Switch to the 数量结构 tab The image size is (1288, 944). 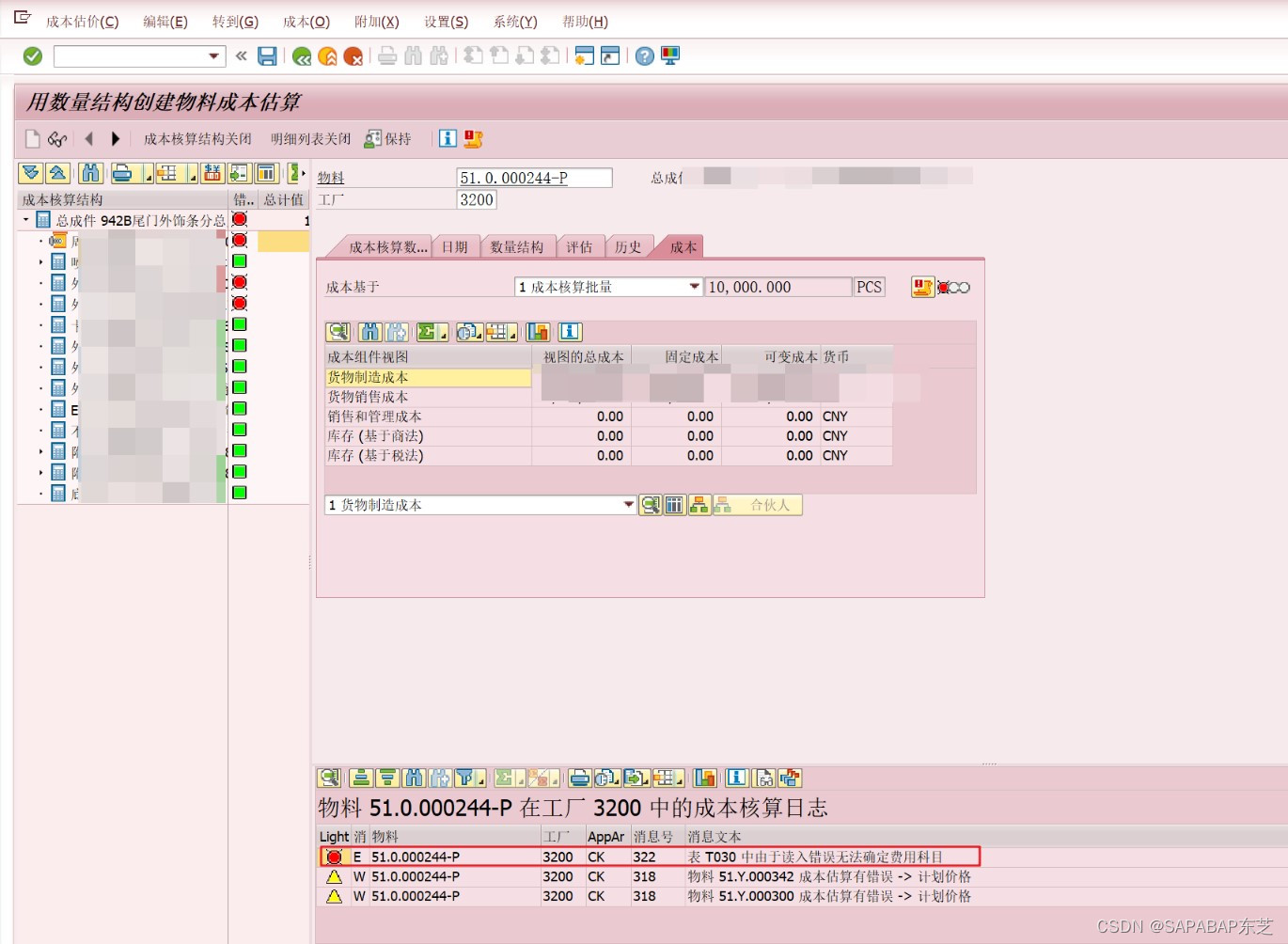point(518,246)
